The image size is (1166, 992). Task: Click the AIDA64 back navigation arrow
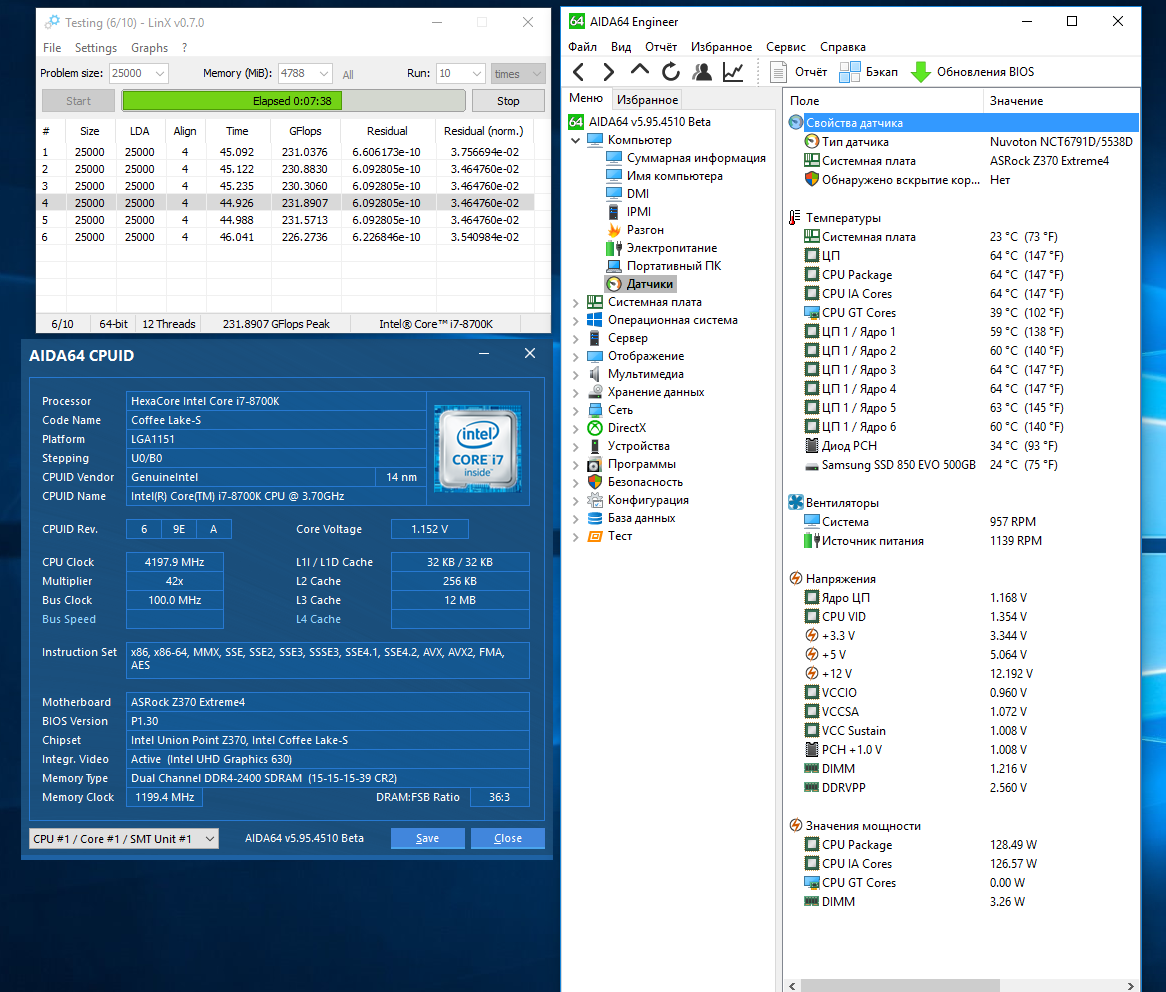579,72
